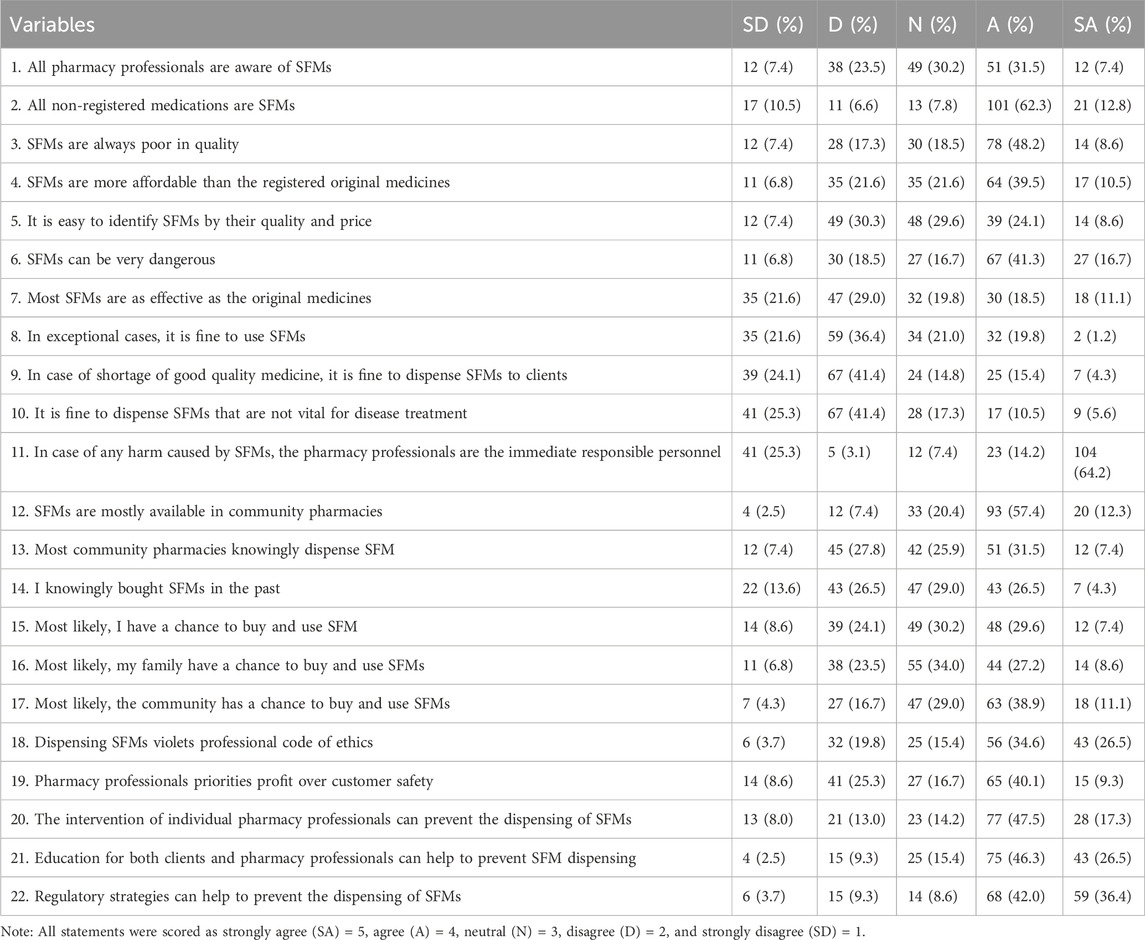Screen dimensions: 1145x940
Task: Click cell '101 (62.3)' in row 2
Action: pos(1019,106)
